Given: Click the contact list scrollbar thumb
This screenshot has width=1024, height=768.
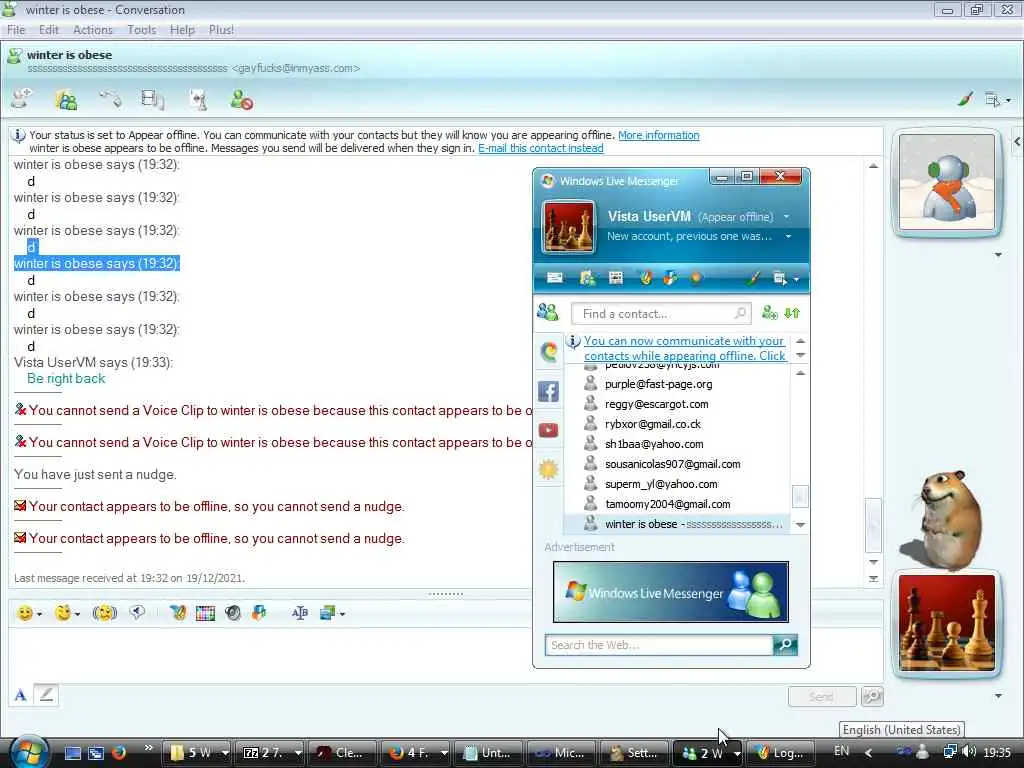Looking at the screenshot, I should pos(800,496).
